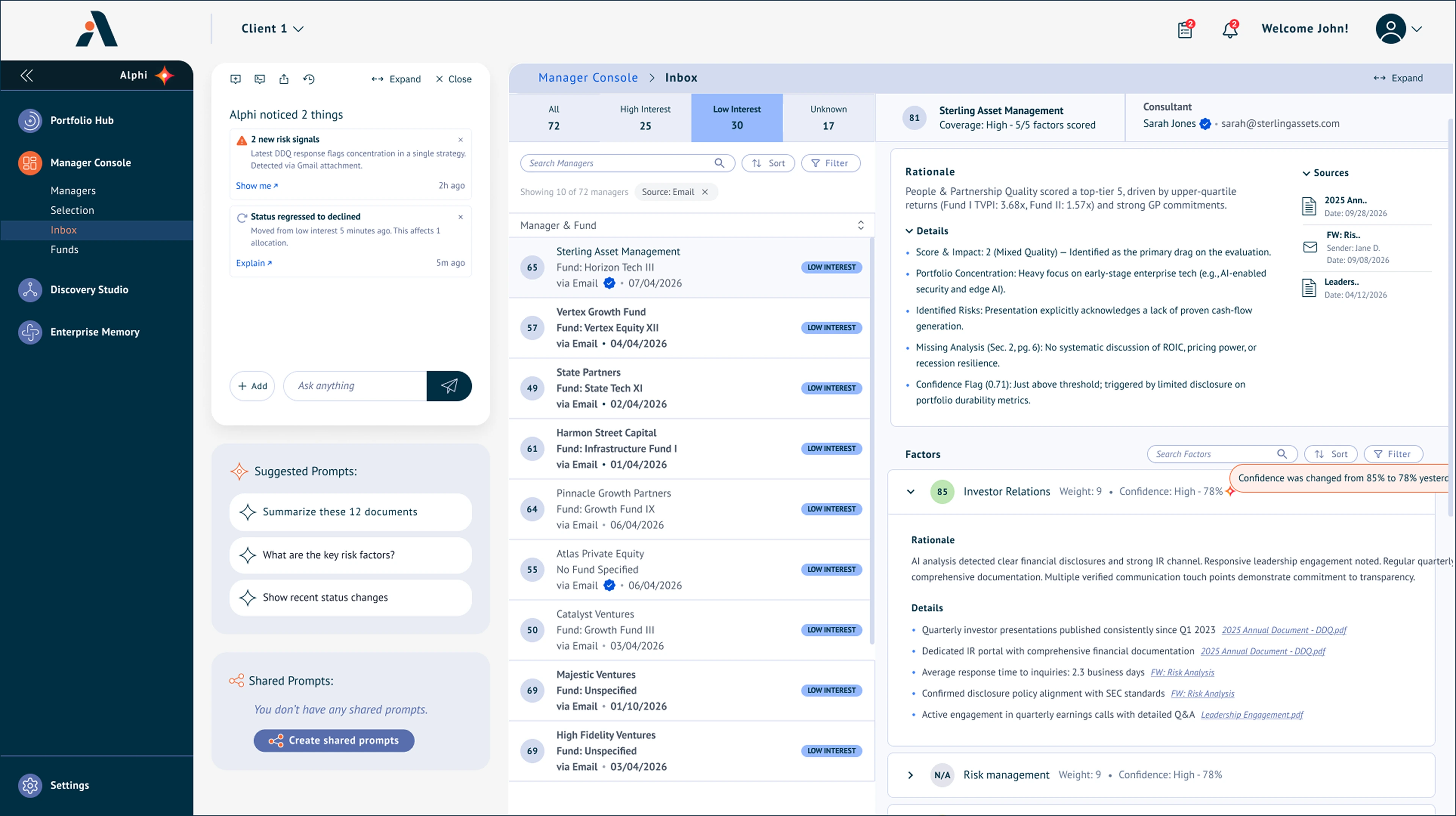The width and height of the screenshot is (1456, 816).
Task: Select Vertex Growth Fund row
Action: (690, 328)
